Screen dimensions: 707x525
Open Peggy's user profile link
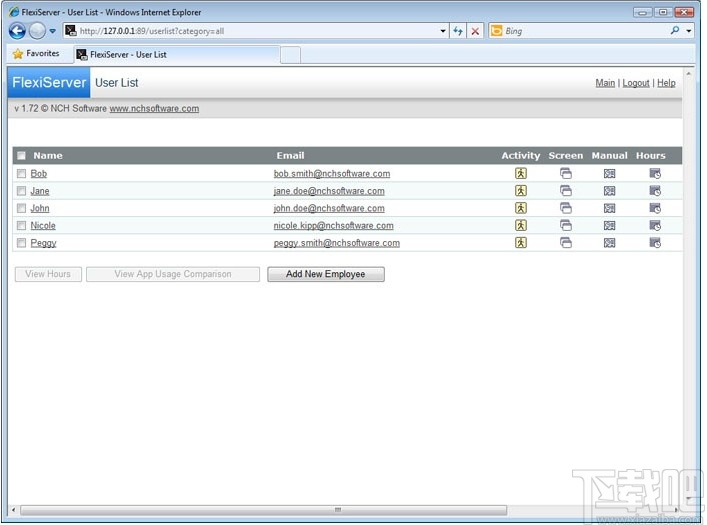point(43,243)
